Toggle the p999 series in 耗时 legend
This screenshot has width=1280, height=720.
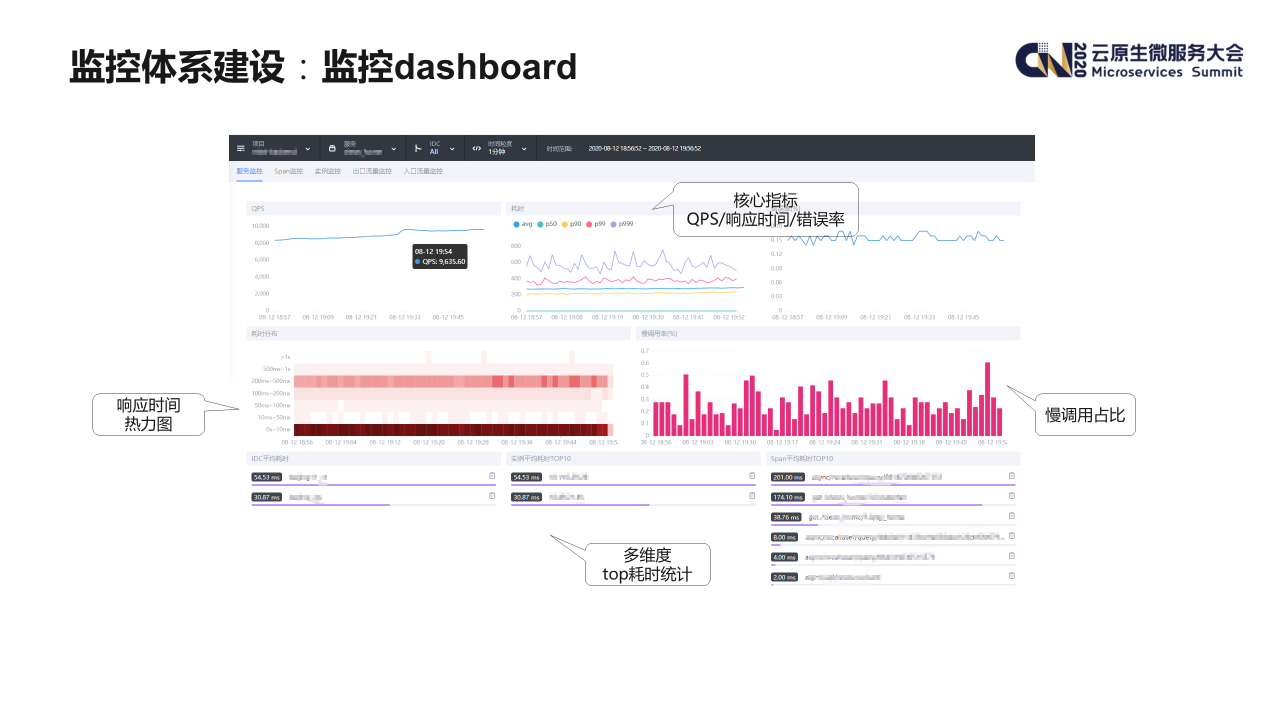(622, 224)
